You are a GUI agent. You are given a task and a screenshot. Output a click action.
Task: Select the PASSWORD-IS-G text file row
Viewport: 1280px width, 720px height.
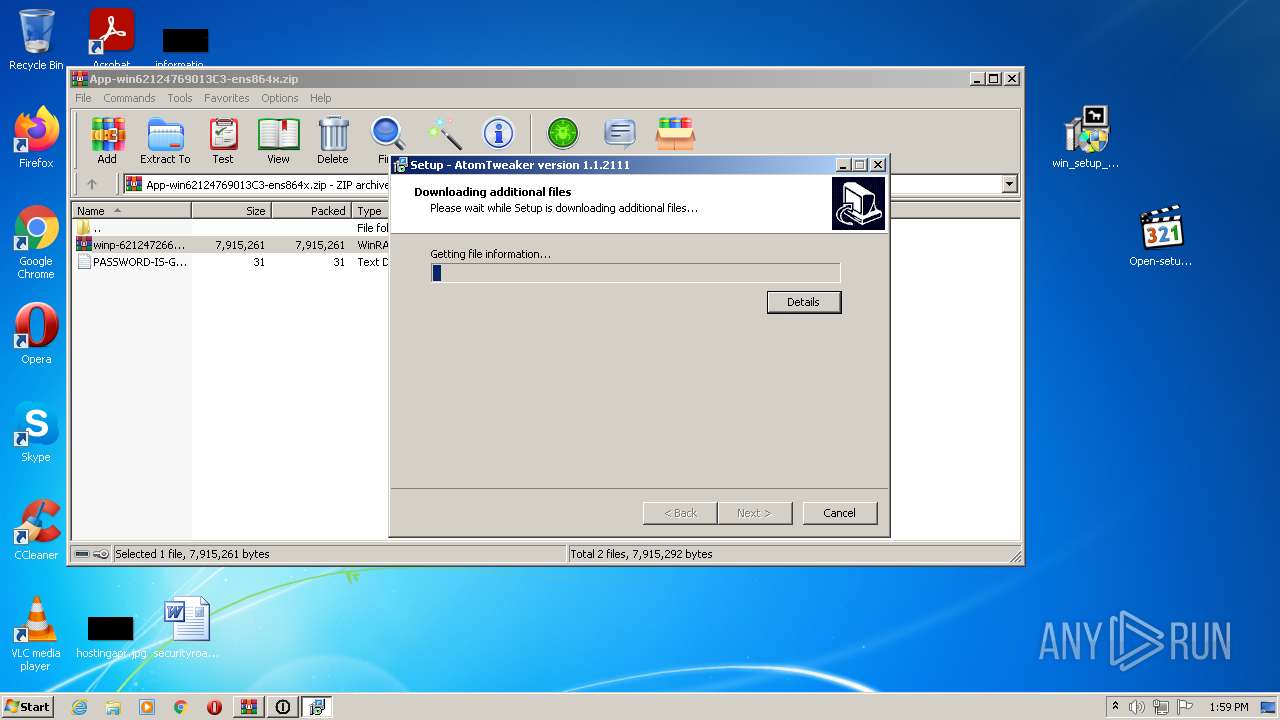click(x=232, y=262)
